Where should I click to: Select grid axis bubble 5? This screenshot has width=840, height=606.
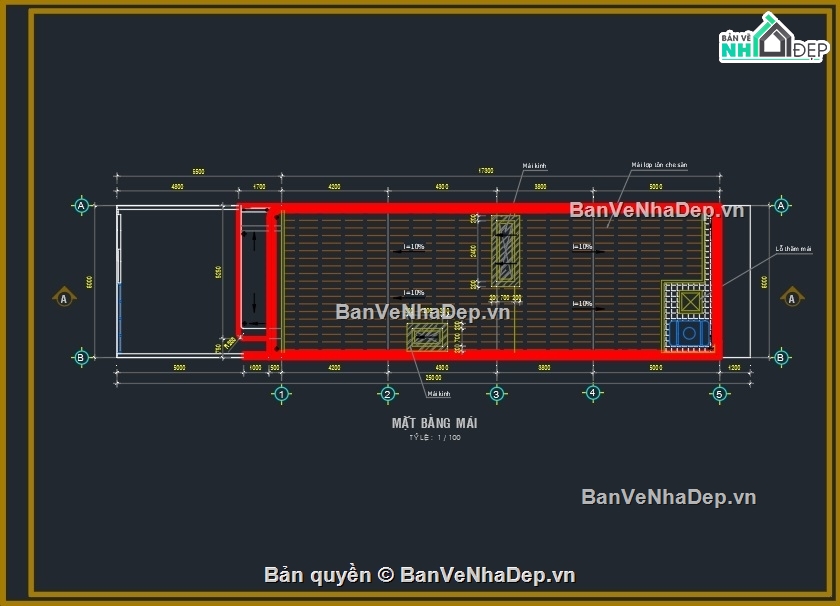coord(719,394)
